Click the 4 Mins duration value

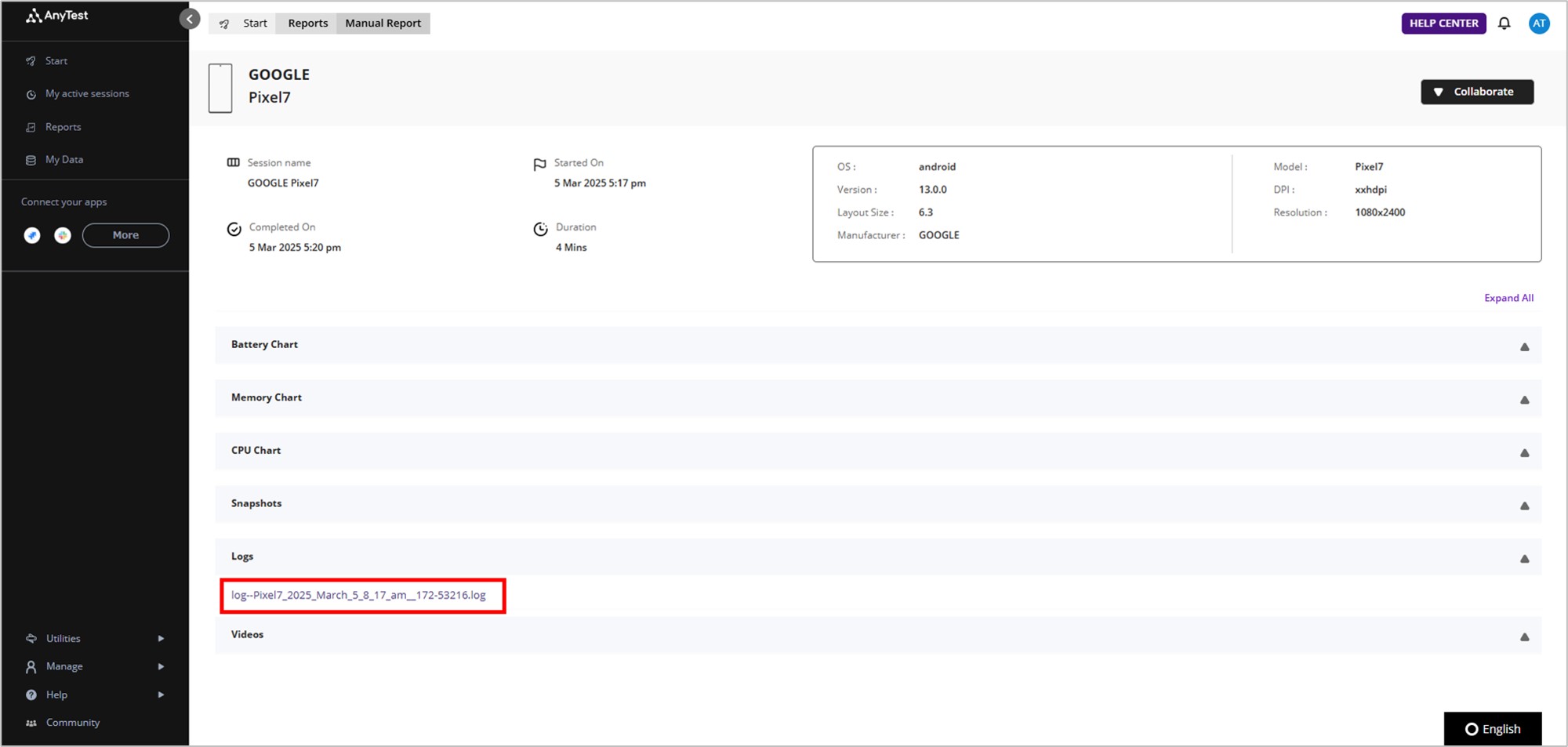pyautogui.click(x=571, y=247)
